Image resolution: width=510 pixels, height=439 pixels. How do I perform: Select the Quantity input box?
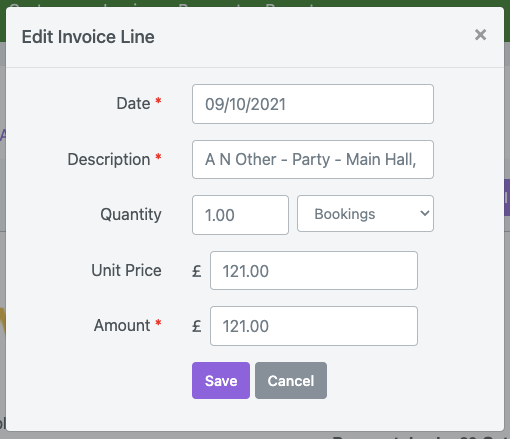[x=240, y=215]
